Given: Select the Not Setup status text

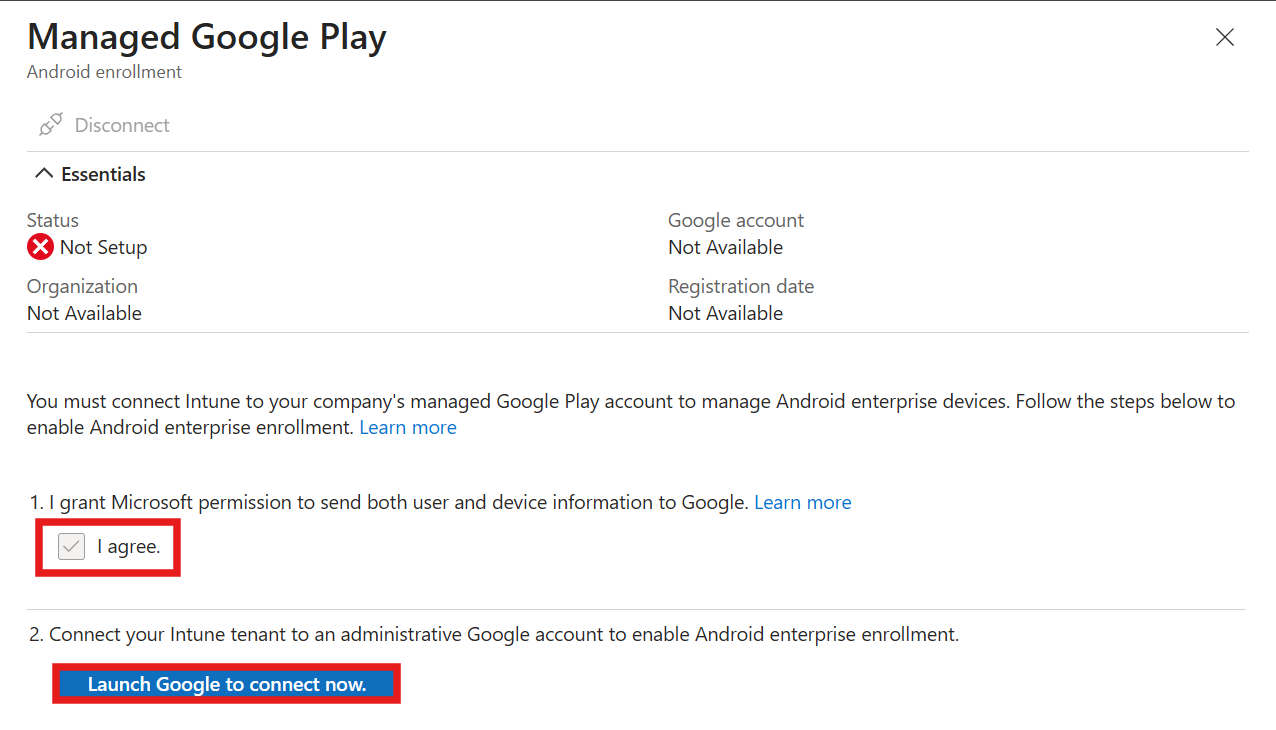Looking at the screenshot, I should click(103, 247).
